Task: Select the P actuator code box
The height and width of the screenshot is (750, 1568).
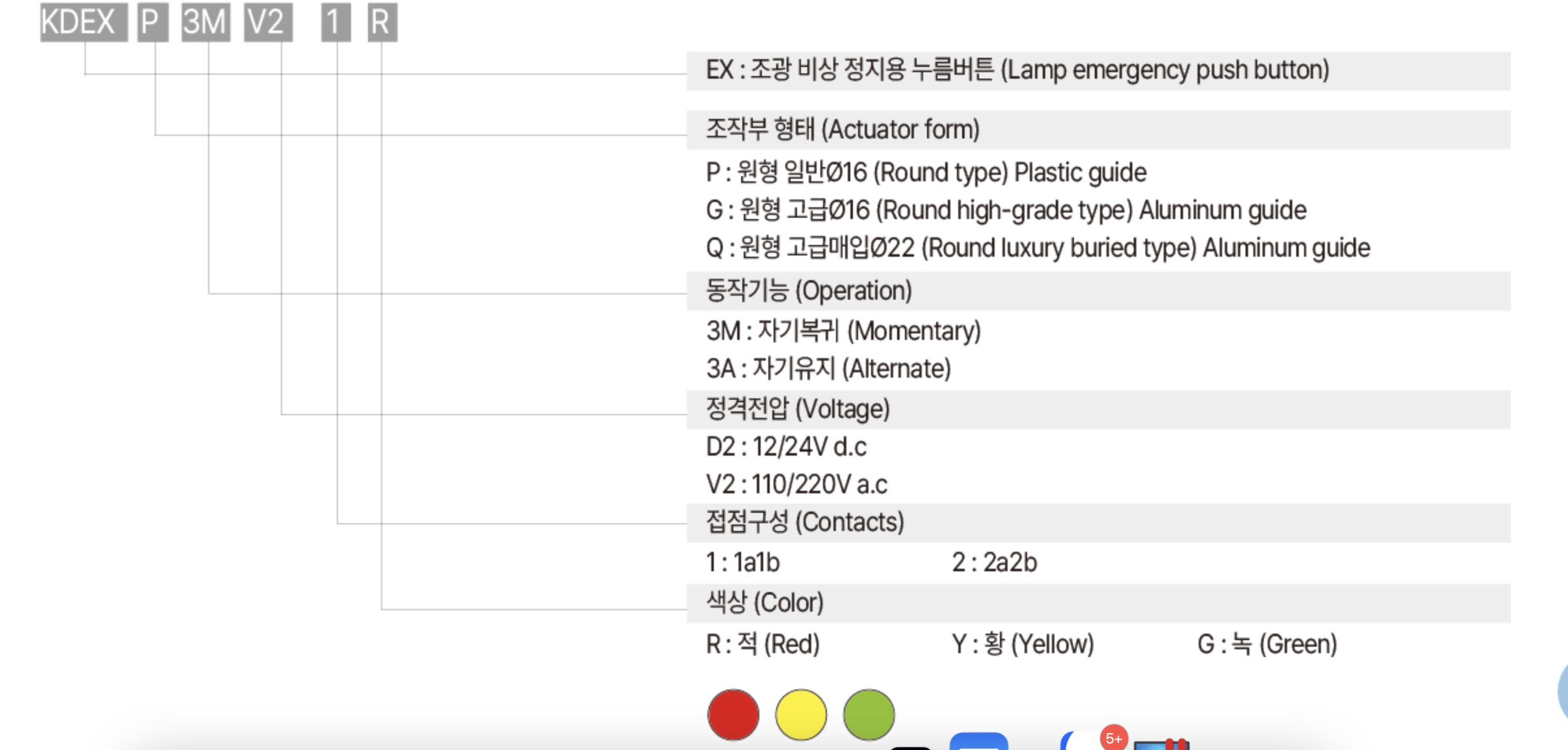Action: (153, 22)
